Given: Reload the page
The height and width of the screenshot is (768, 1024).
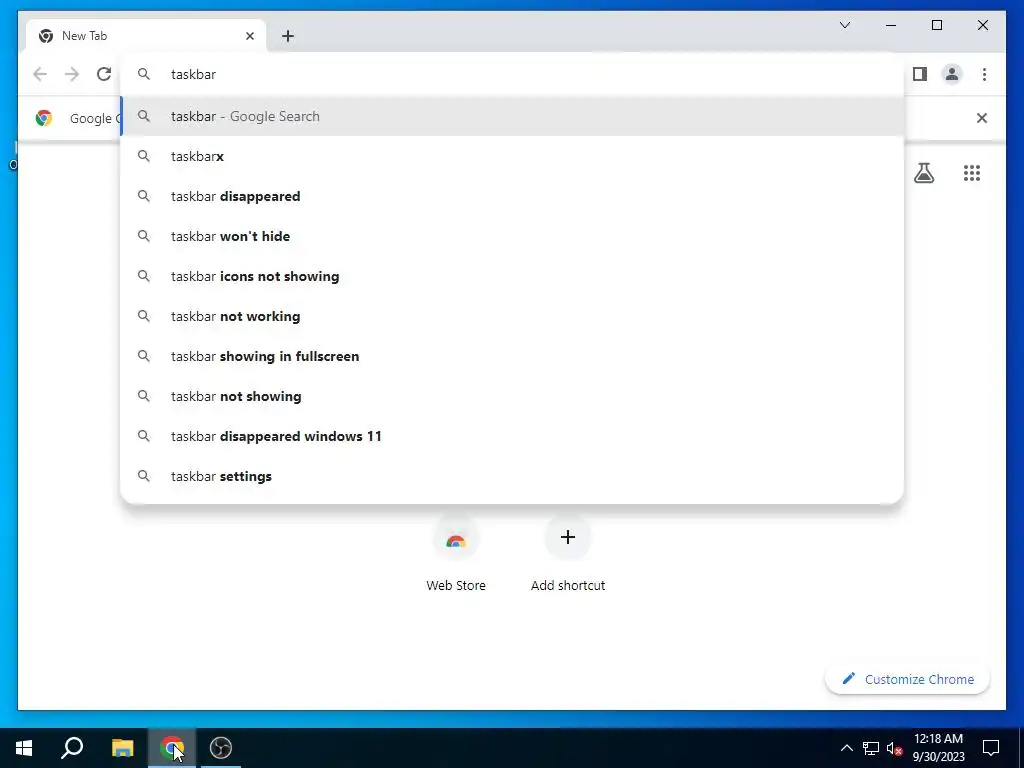Looking at the screenshot, I should tap(104, 74).
